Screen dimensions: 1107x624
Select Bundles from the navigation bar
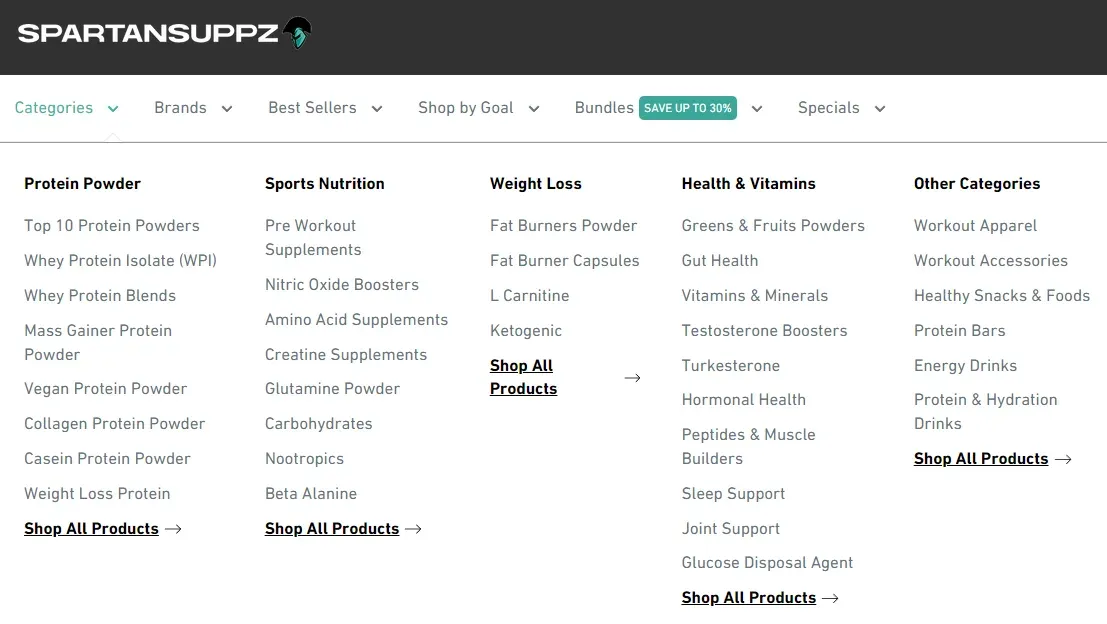(604, 107)
